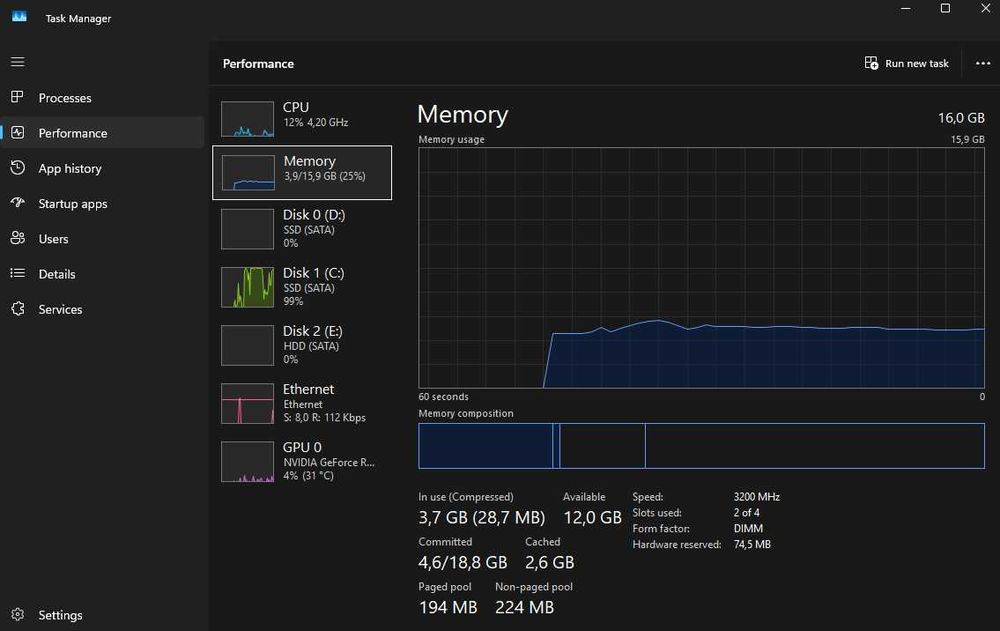Click the Available 12,0 GB value

pyautogui.click(x=592, y=517)
